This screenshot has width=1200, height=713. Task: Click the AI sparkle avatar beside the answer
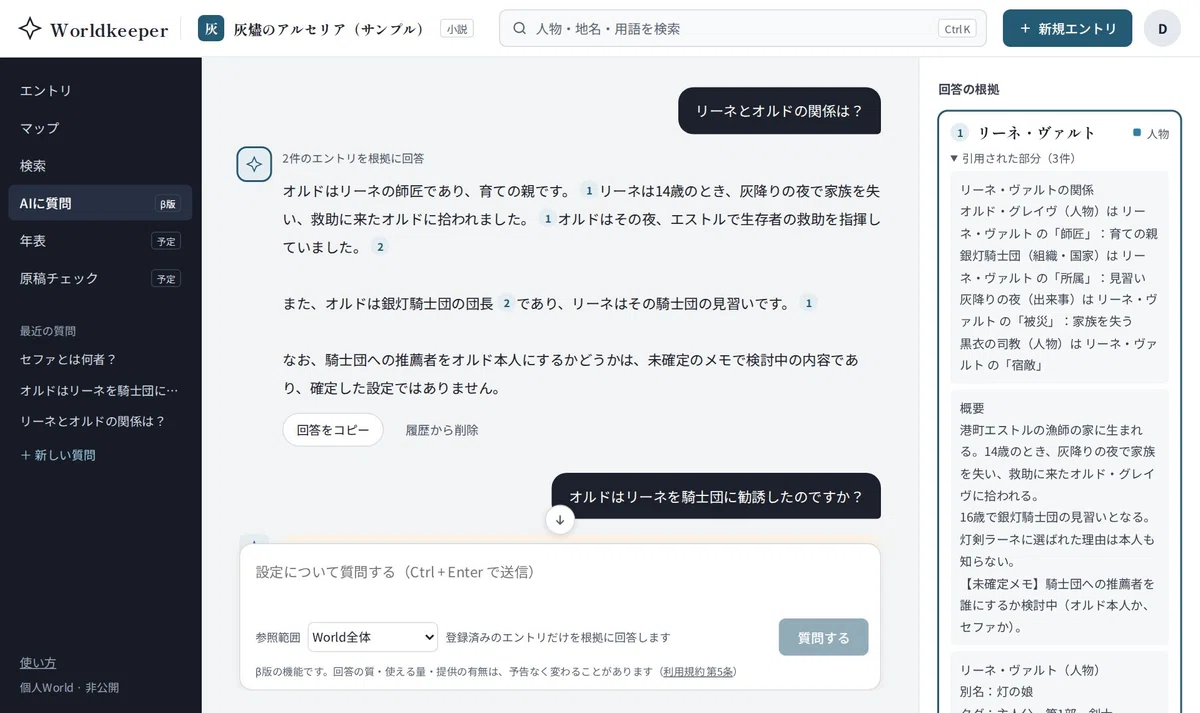[x=254, y=164]
